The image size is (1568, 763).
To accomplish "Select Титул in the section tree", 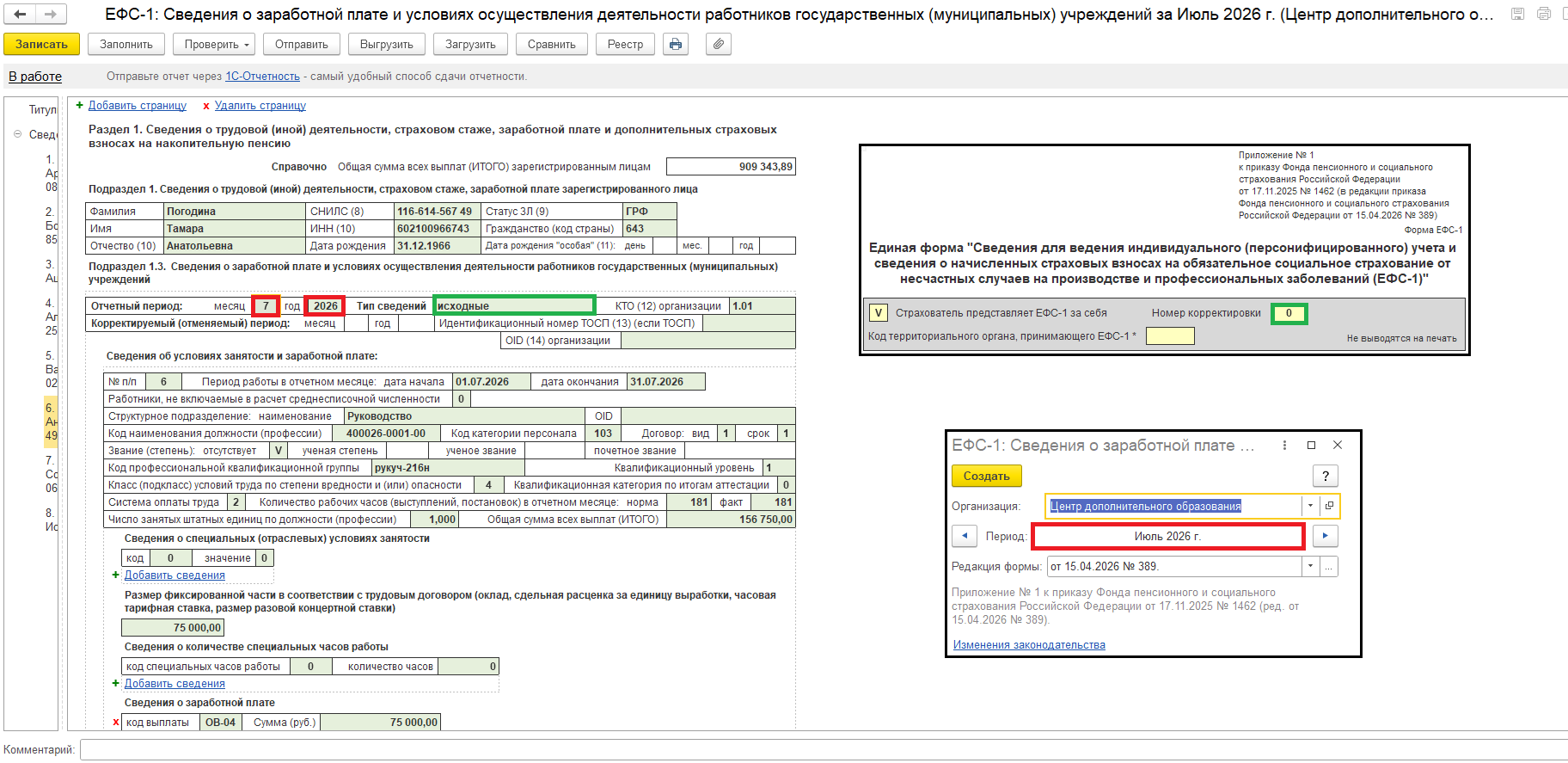I will pos(42,110).
